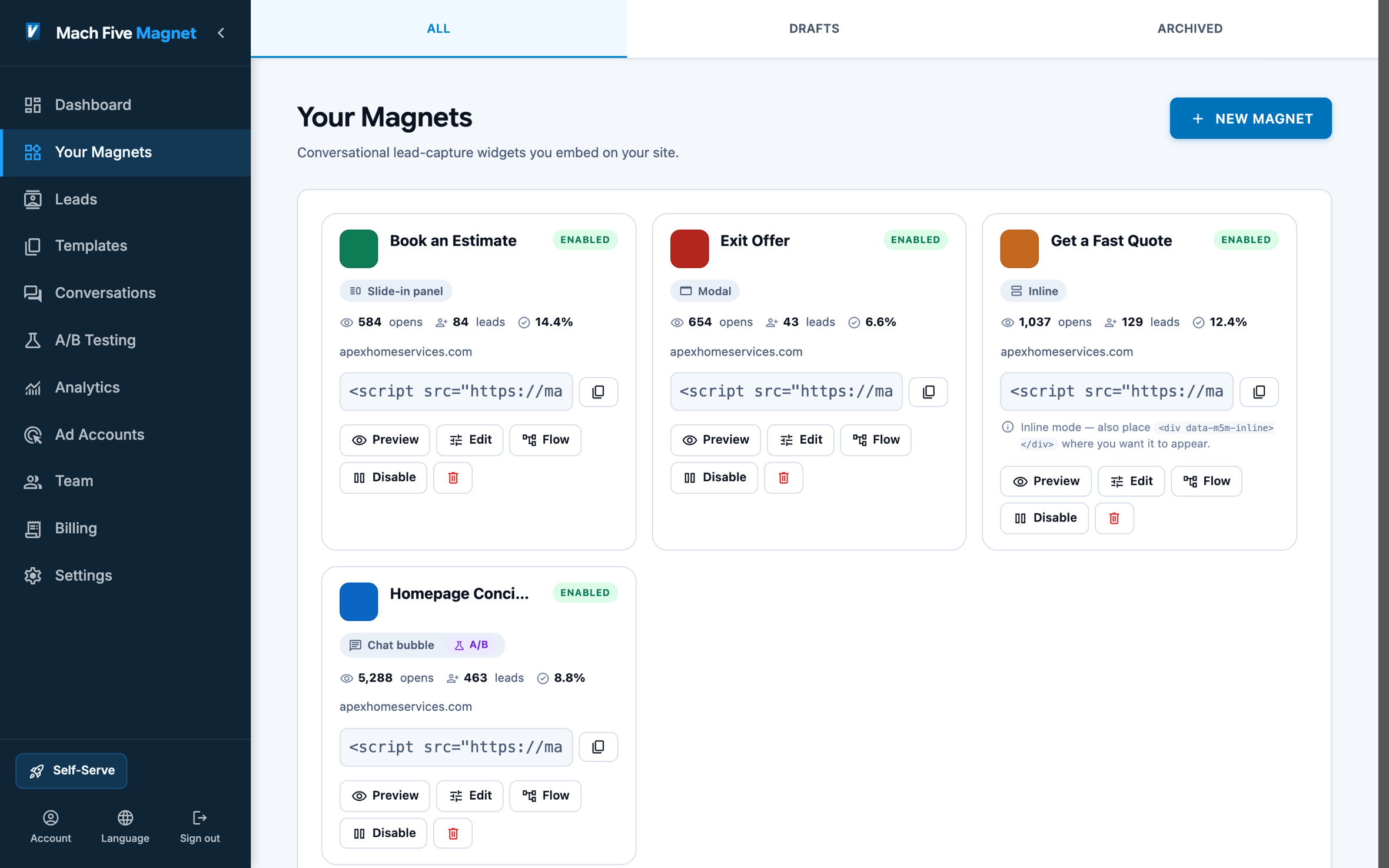1389x868 pixels.
Task: Copy the Exit Offer embed script
Action: (928, 392)
